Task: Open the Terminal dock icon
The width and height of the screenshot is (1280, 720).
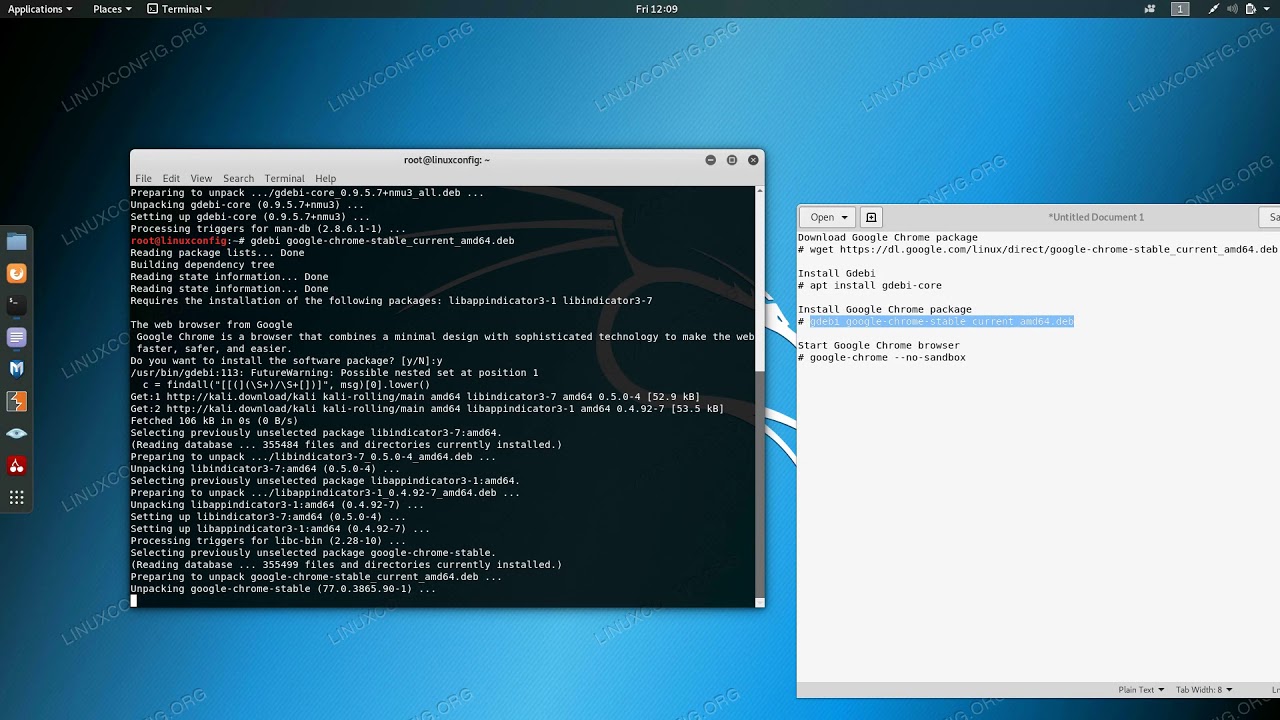Action: click(16, 305)
